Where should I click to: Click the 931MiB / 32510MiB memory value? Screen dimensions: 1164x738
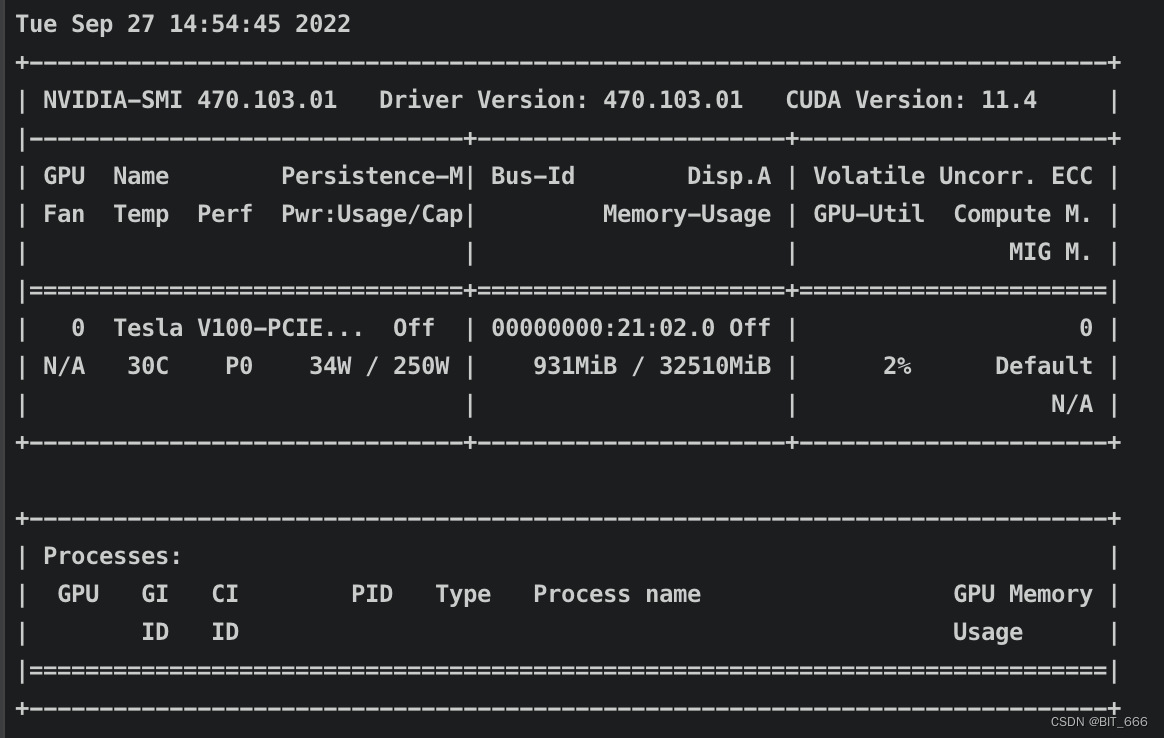pos(652,366)
